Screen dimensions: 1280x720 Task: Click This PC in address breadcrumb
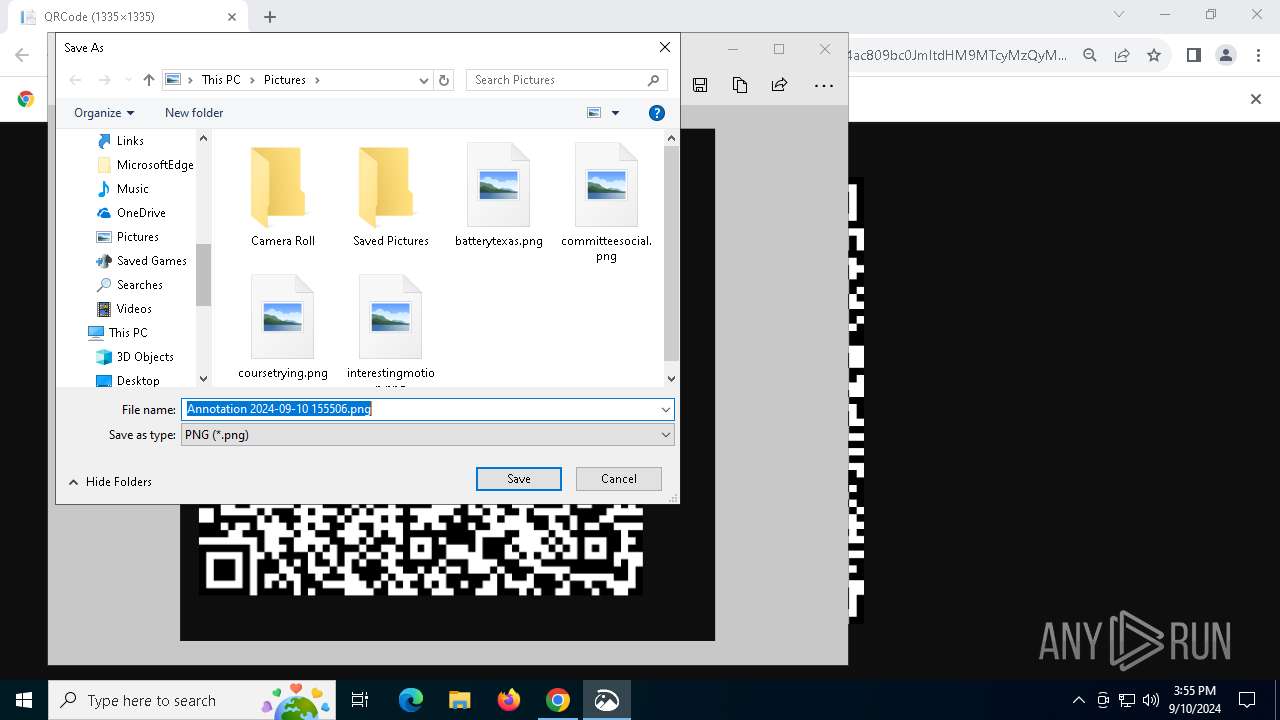tap(221, 80)
